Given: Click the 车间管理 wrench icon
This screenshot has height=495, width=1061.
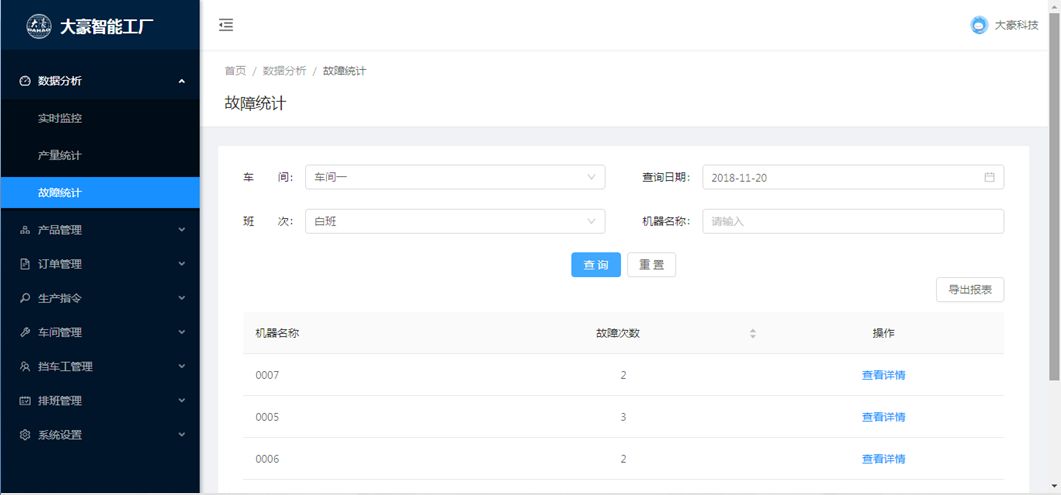Looking at the screenshot, I should 25,332.
